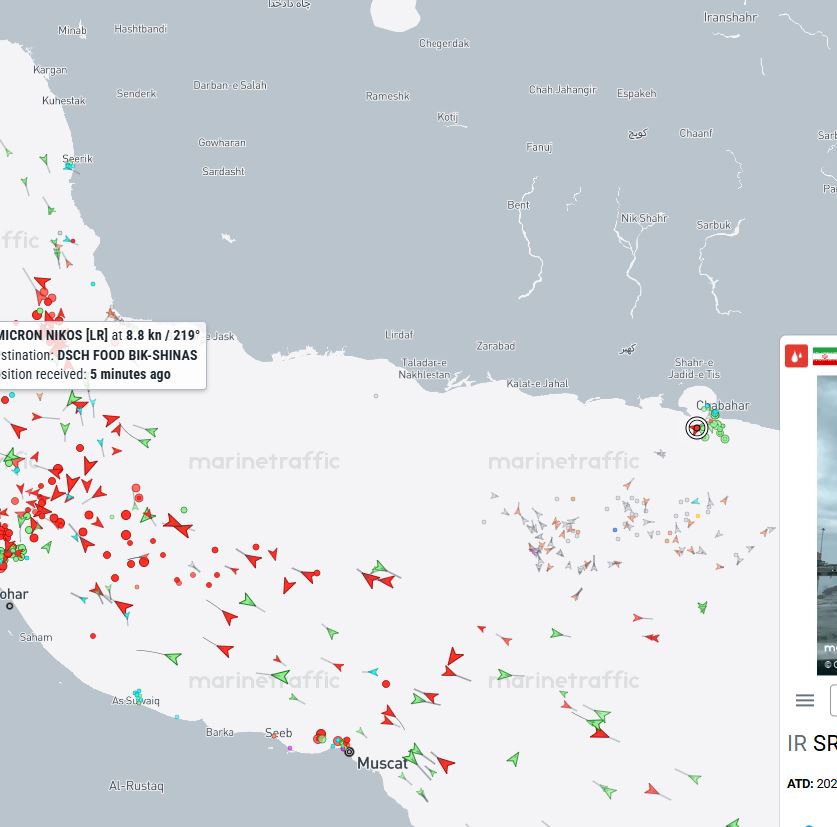Click the Sohar port ring icon

pyautogui.click(x=10, y=606)
